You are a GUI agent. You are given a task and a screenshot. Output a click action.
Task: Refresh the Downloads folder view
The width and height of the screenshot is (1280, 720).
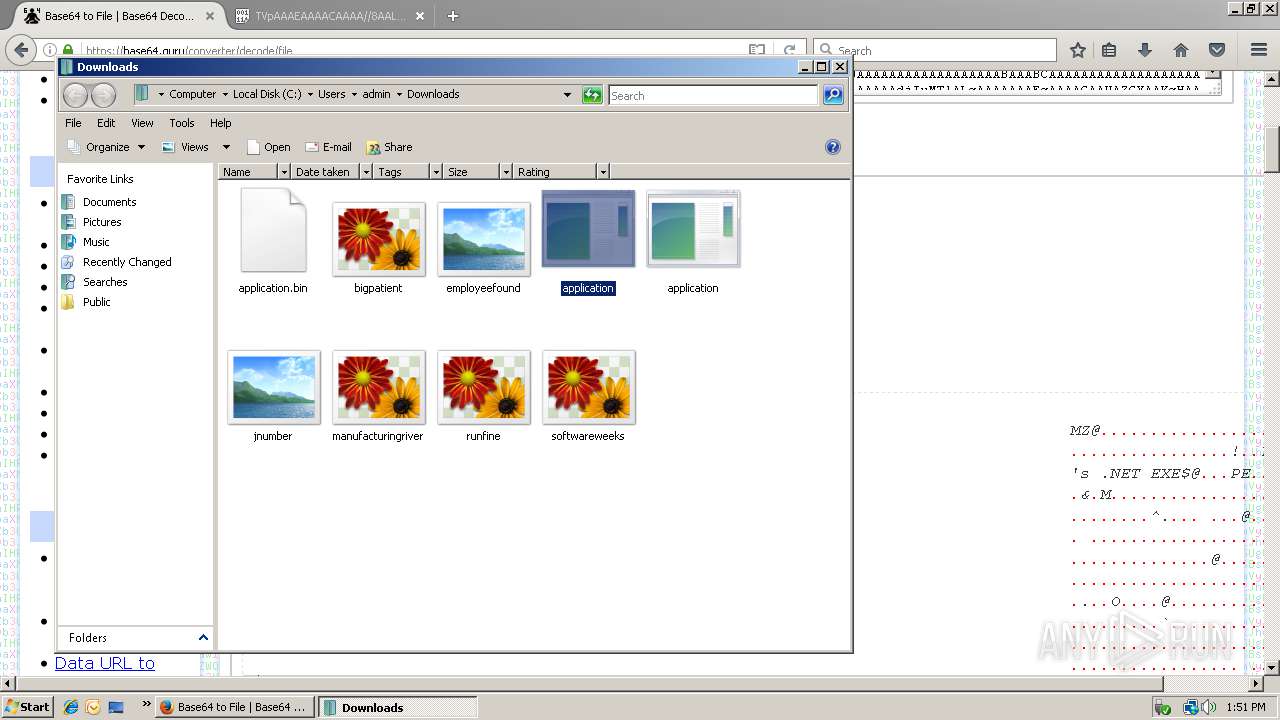point(592,95)
